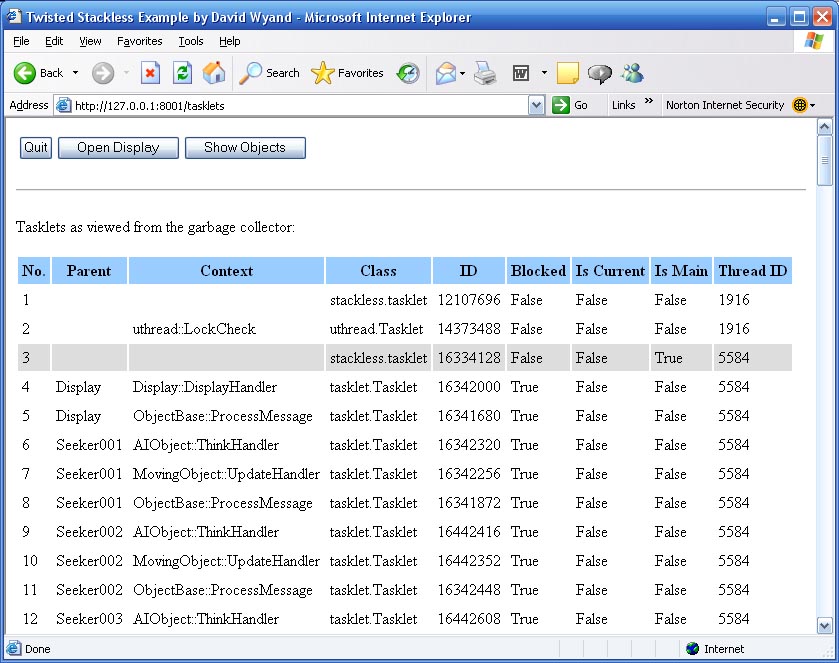Expand the Norton Internet Security dropdown
The image size is (839, 663).
(x=813, y=105)
